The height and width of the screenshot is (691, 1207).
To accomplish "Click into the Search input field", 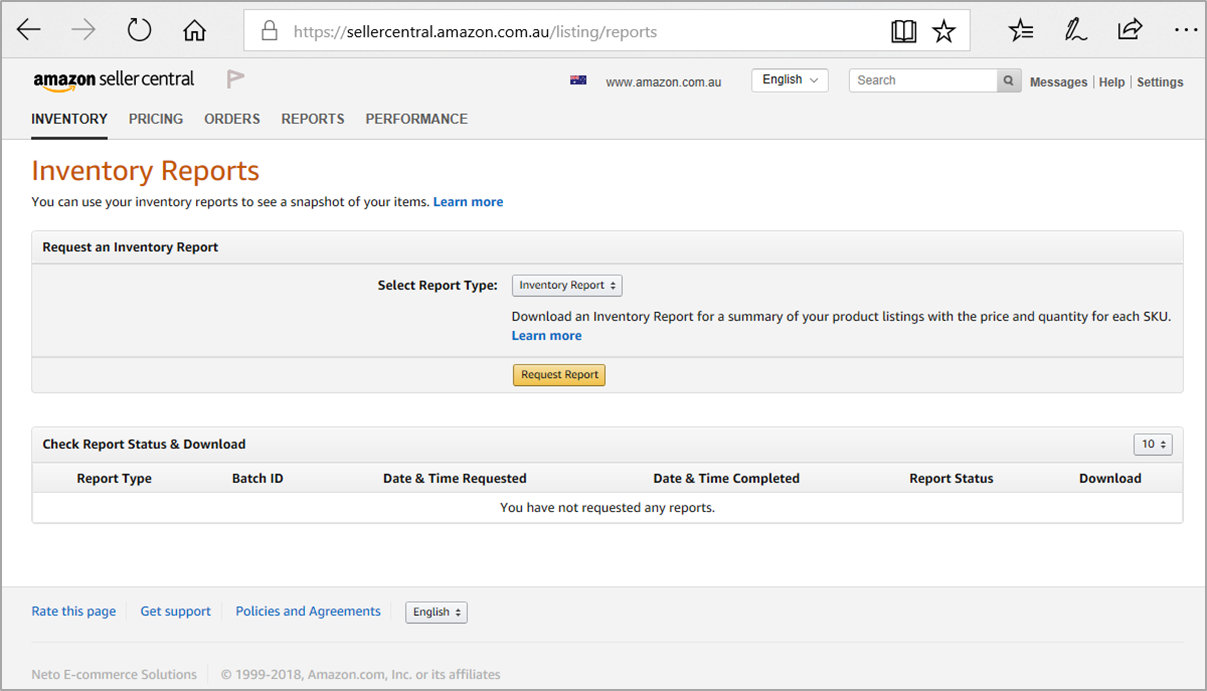I will [923, 81].
